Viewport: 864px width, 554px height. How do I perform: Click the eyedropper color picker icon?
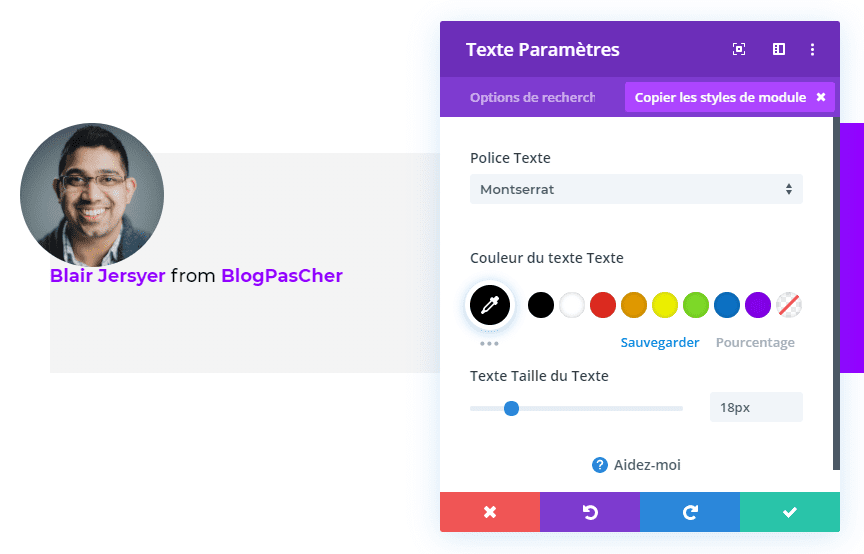(490, 305)
